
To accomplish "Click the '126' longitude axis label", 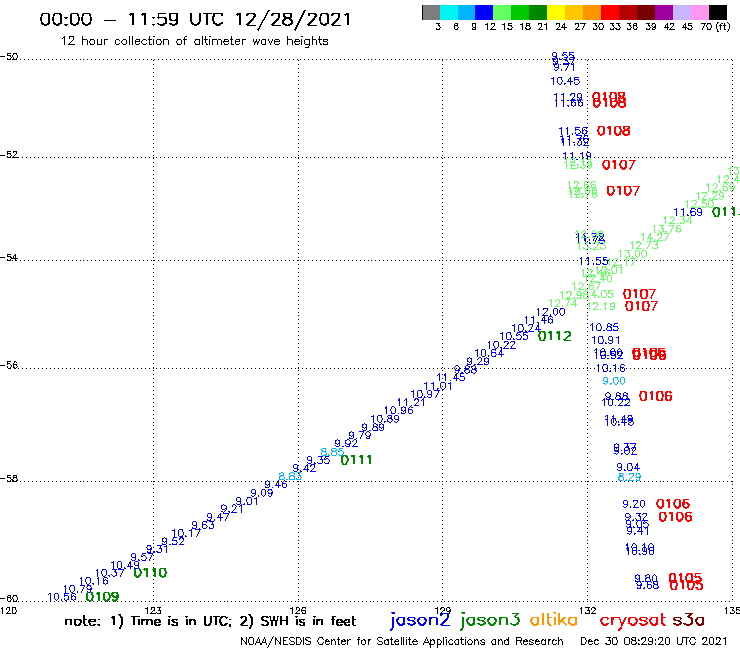I will [298, 610].
